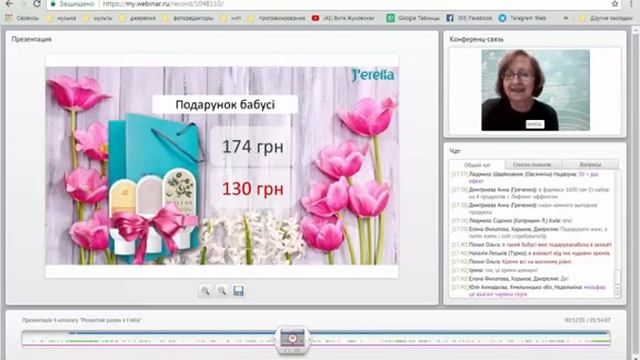
Task: Click the Конференц-связь panel title
Action: (476, 39)
